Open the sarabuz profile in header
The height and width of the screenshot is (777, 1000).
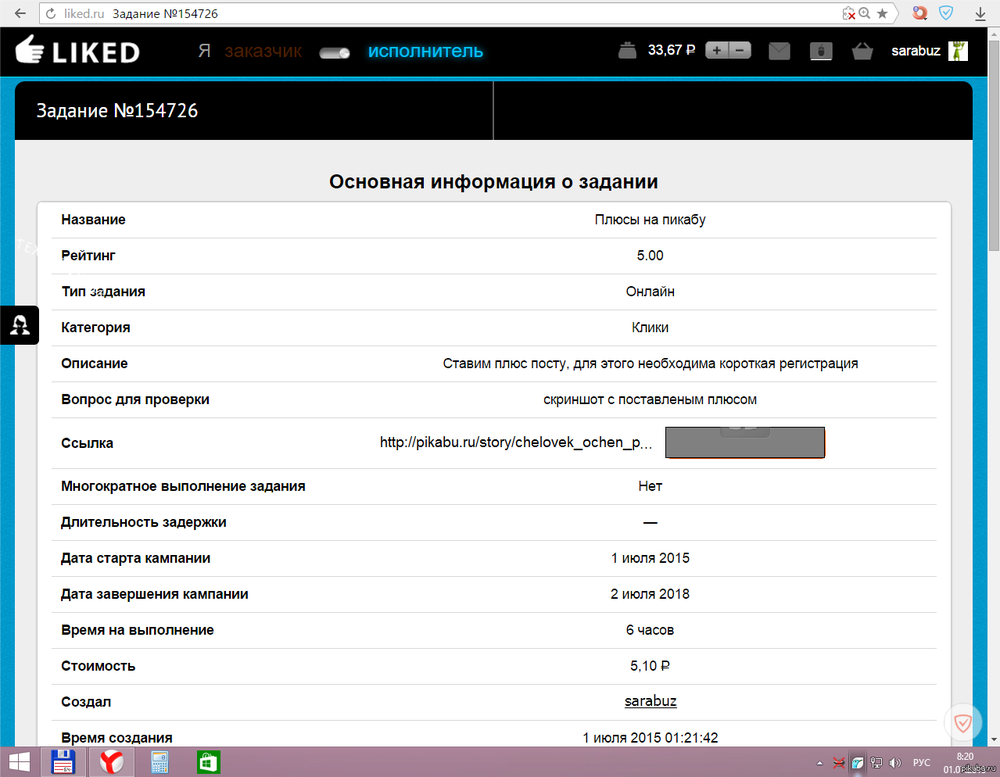click(915, 51)
